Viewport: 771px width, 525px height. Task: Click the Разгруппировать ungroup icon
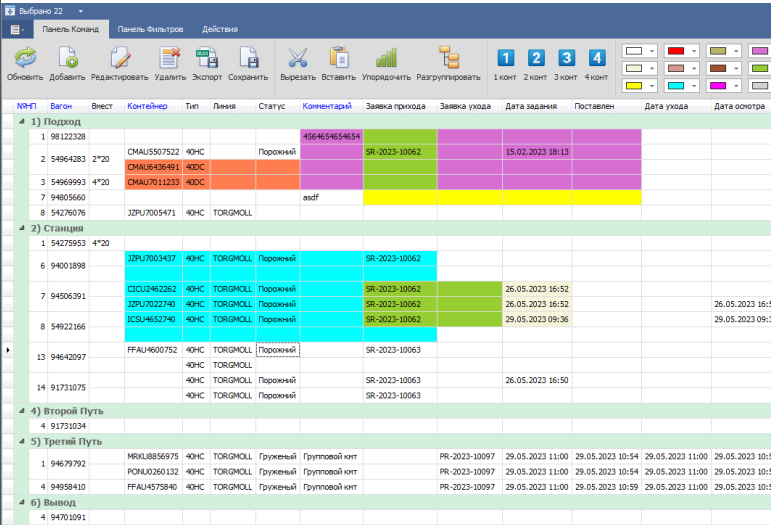click(x=448, y=59)
